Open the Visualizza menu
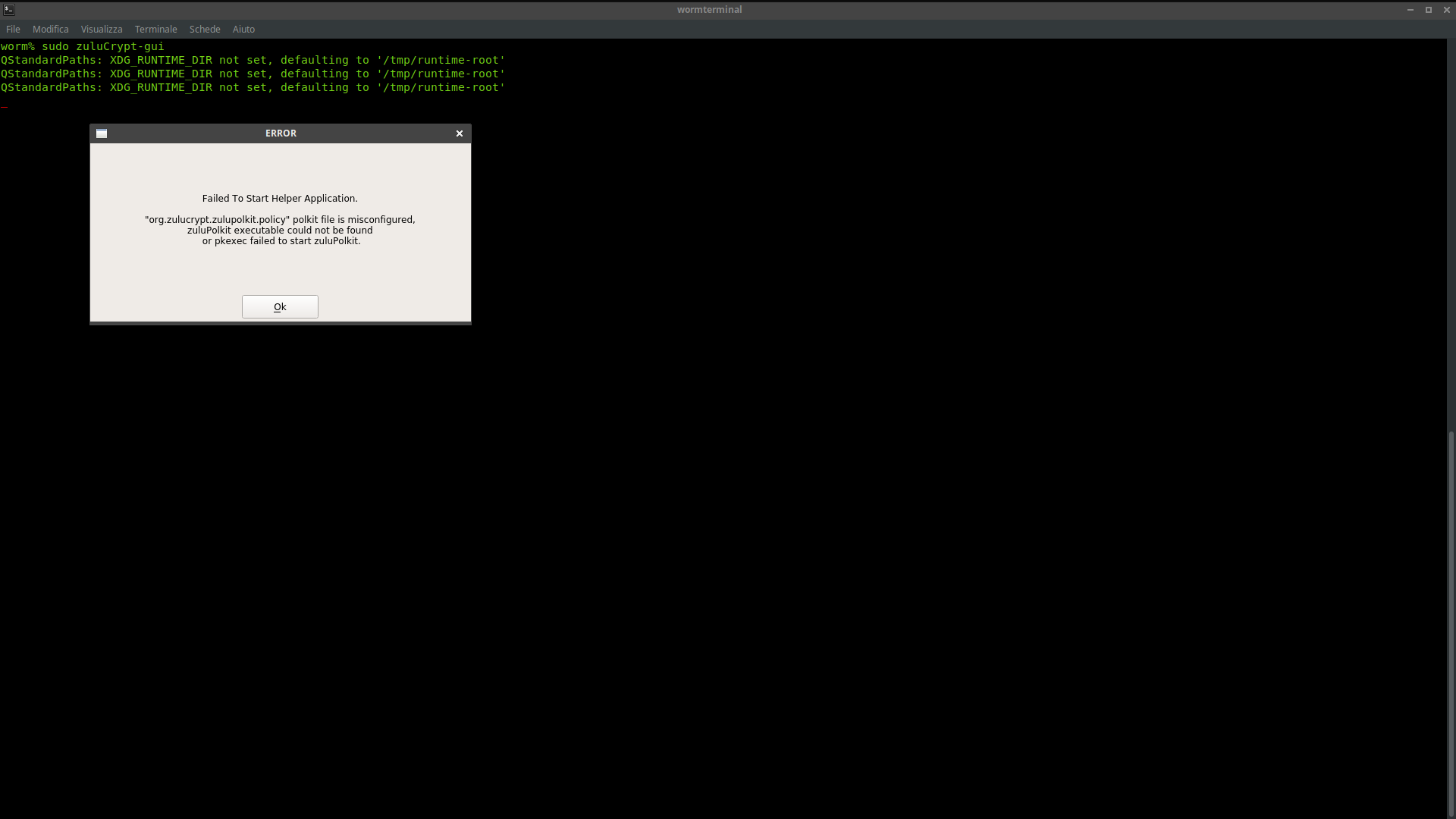Image resolution: width=1456 pixels, height=819 pixels. [102, 29]
